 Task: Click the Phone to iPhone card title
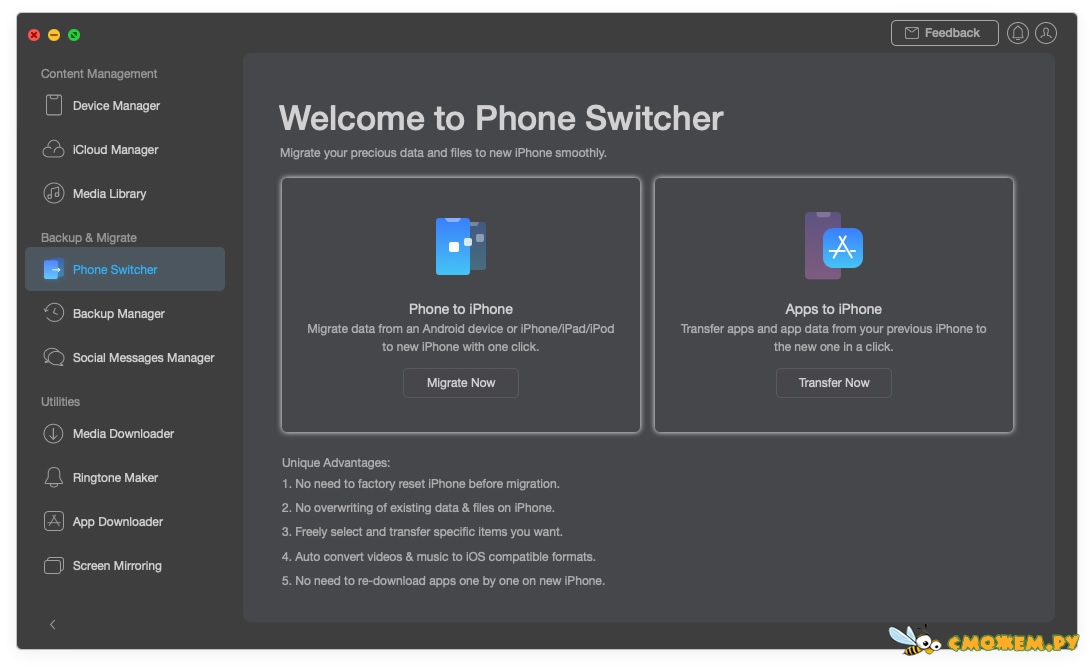(461, 309)
